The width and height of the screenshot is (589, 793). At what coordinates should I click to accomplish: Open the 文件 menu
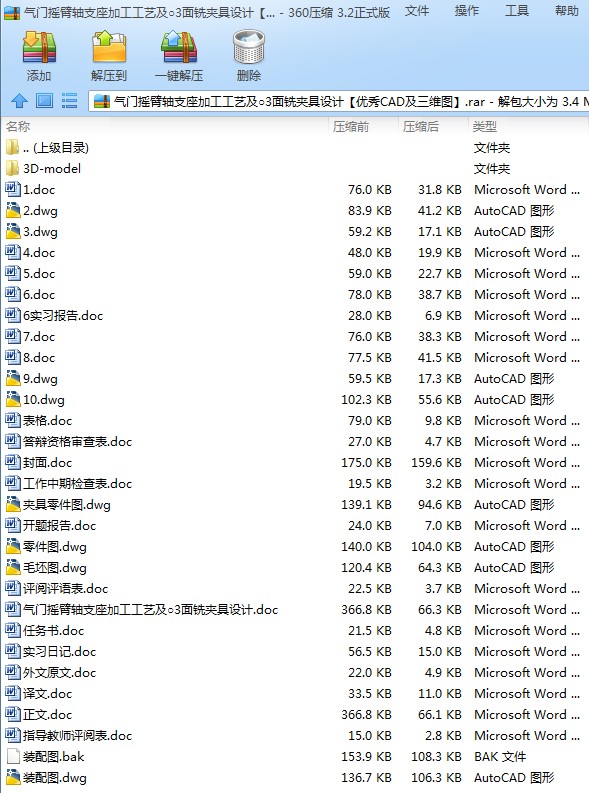click(x=417, y=11)
